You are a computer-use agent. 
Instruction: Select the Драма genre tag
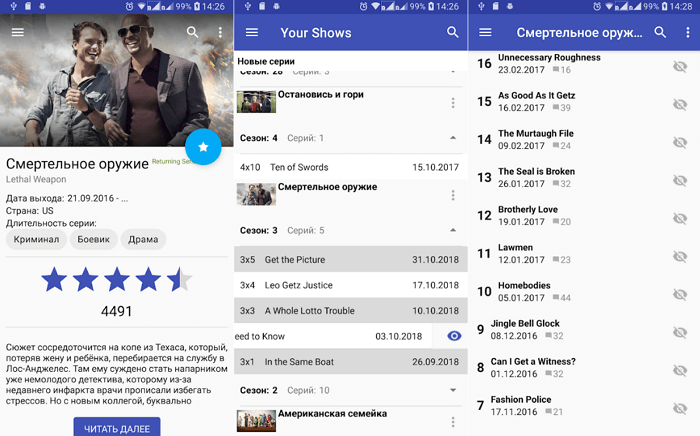[x=143, y=239]
